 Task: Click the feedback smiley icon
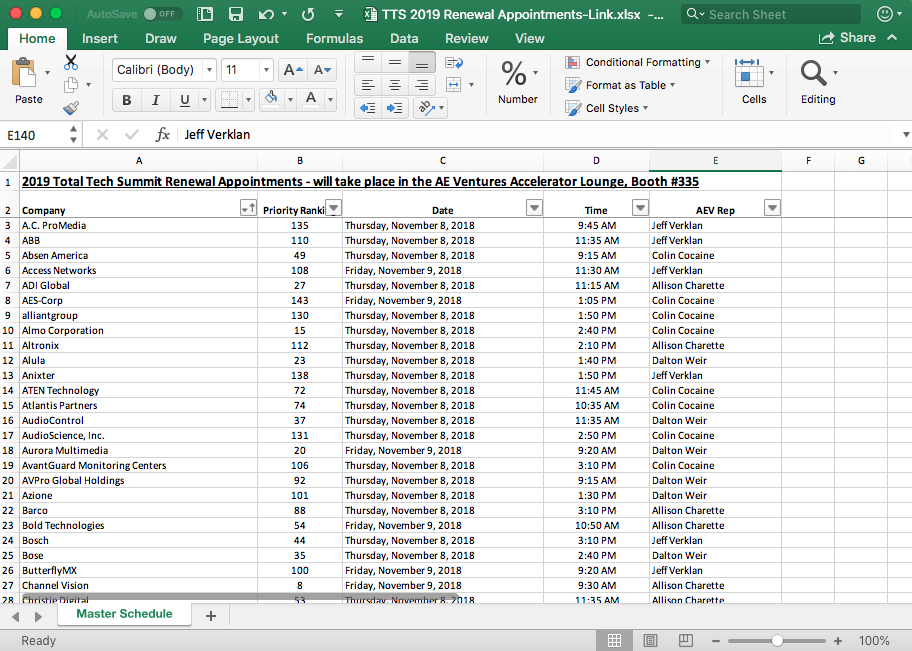885,14
